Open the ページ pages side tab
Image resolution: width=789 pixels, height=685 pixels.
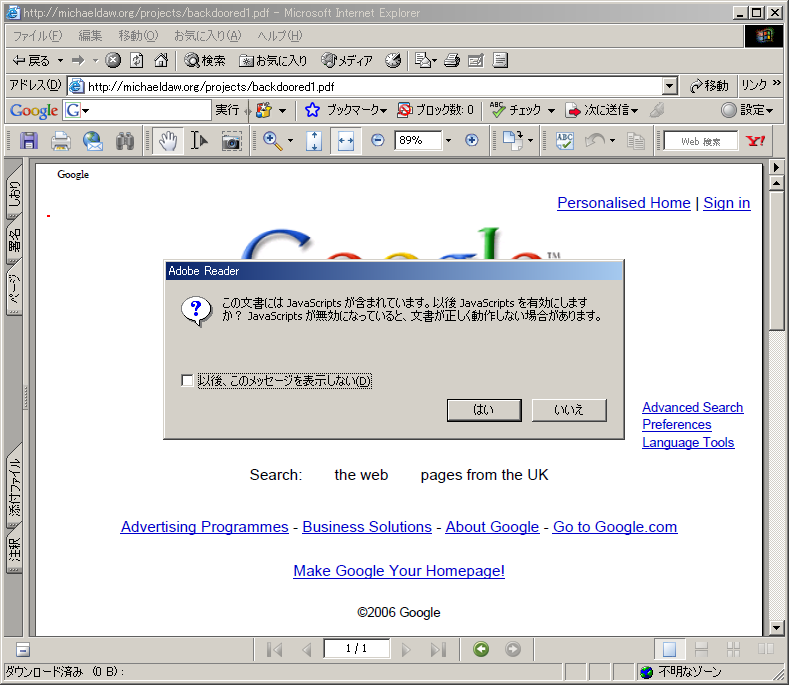(14, 289)
